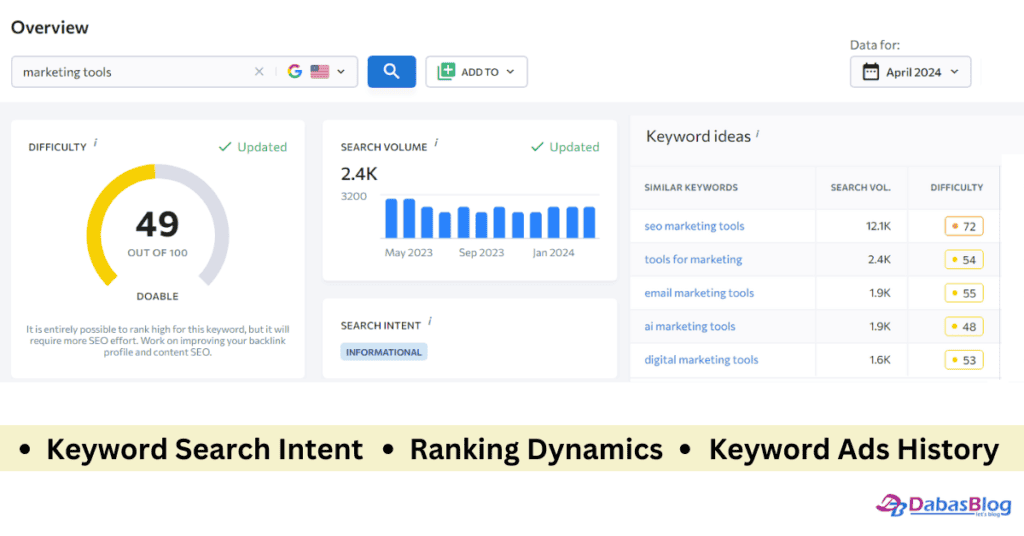Click the Difficulty info icon

point(95,142)
